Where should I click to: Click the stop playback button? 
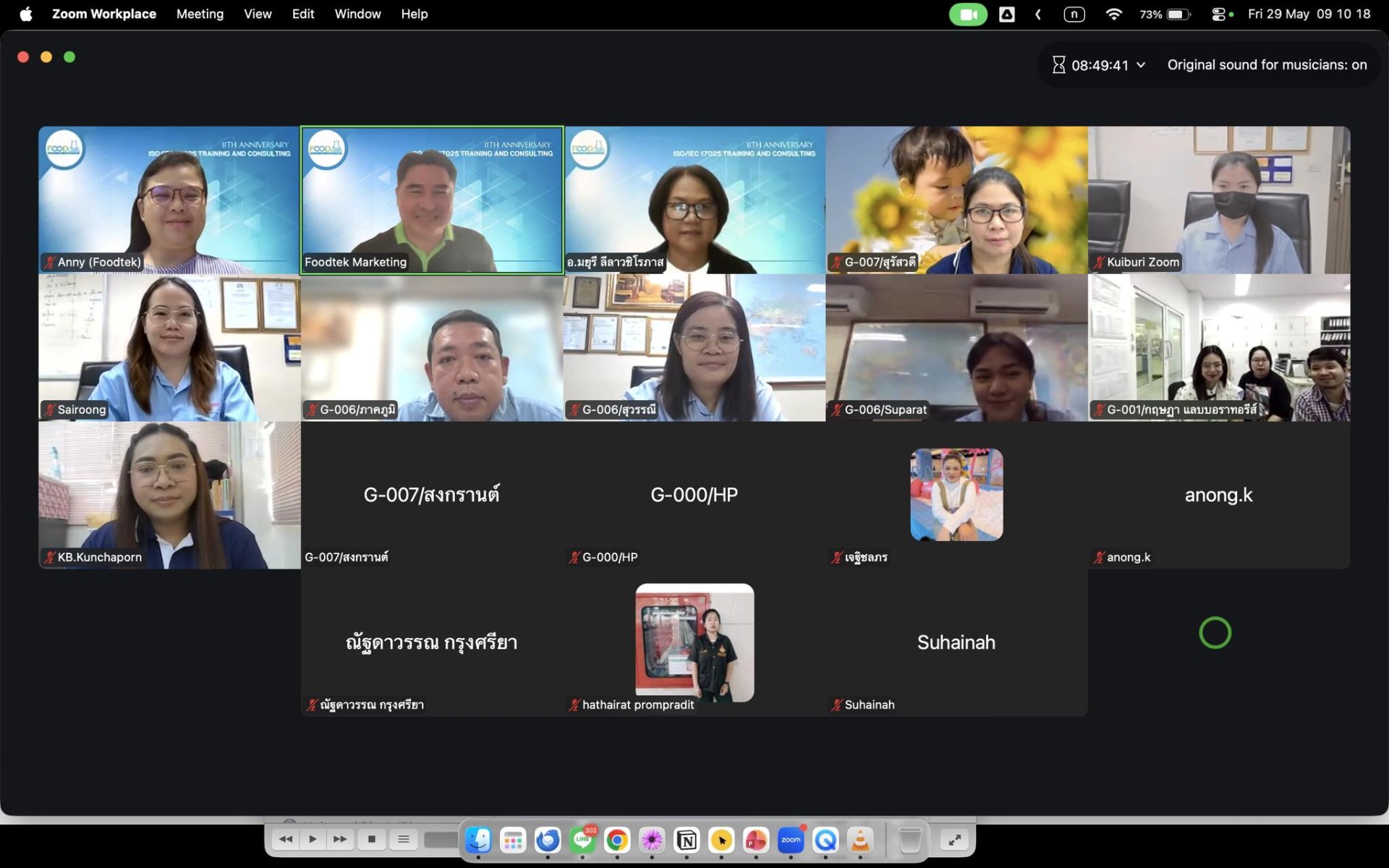(372, 839)
